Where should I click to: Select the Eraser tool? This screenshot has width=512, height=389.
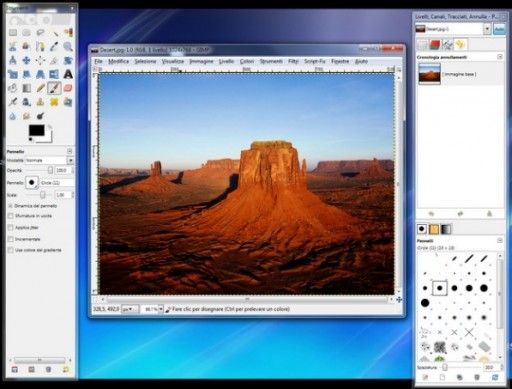click(x=68, y=88)
